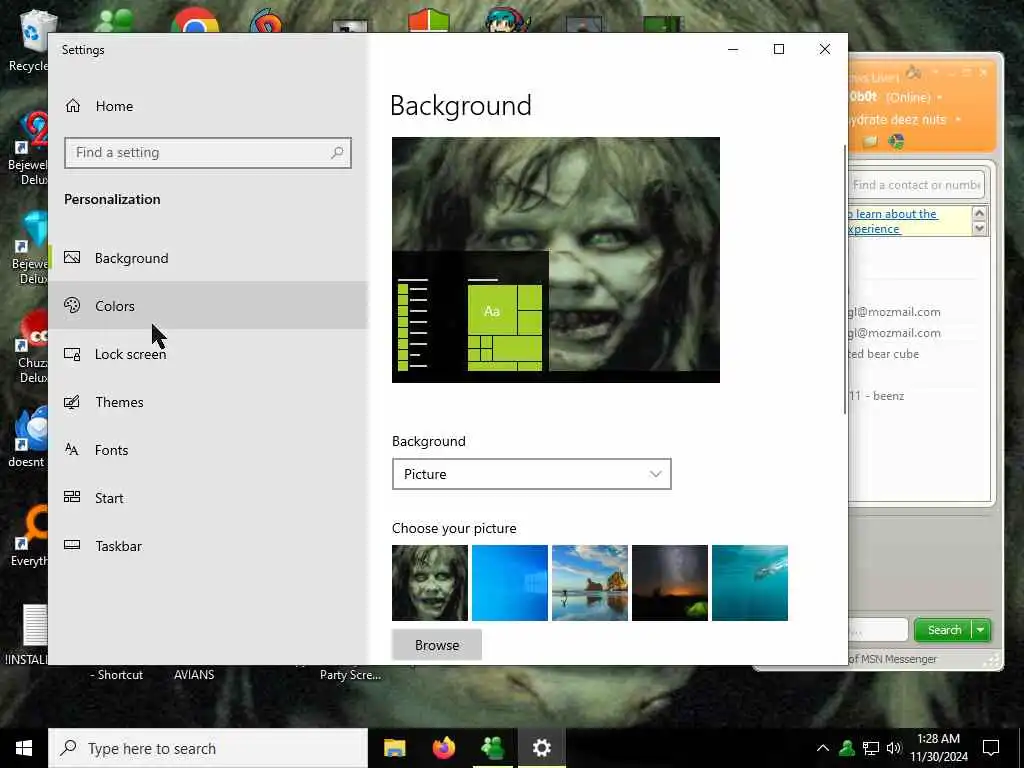Viewport: 1024px width, 768px height.
Task: Expand the Background type Picture dropdown
Action: click(x=532, y=474)
